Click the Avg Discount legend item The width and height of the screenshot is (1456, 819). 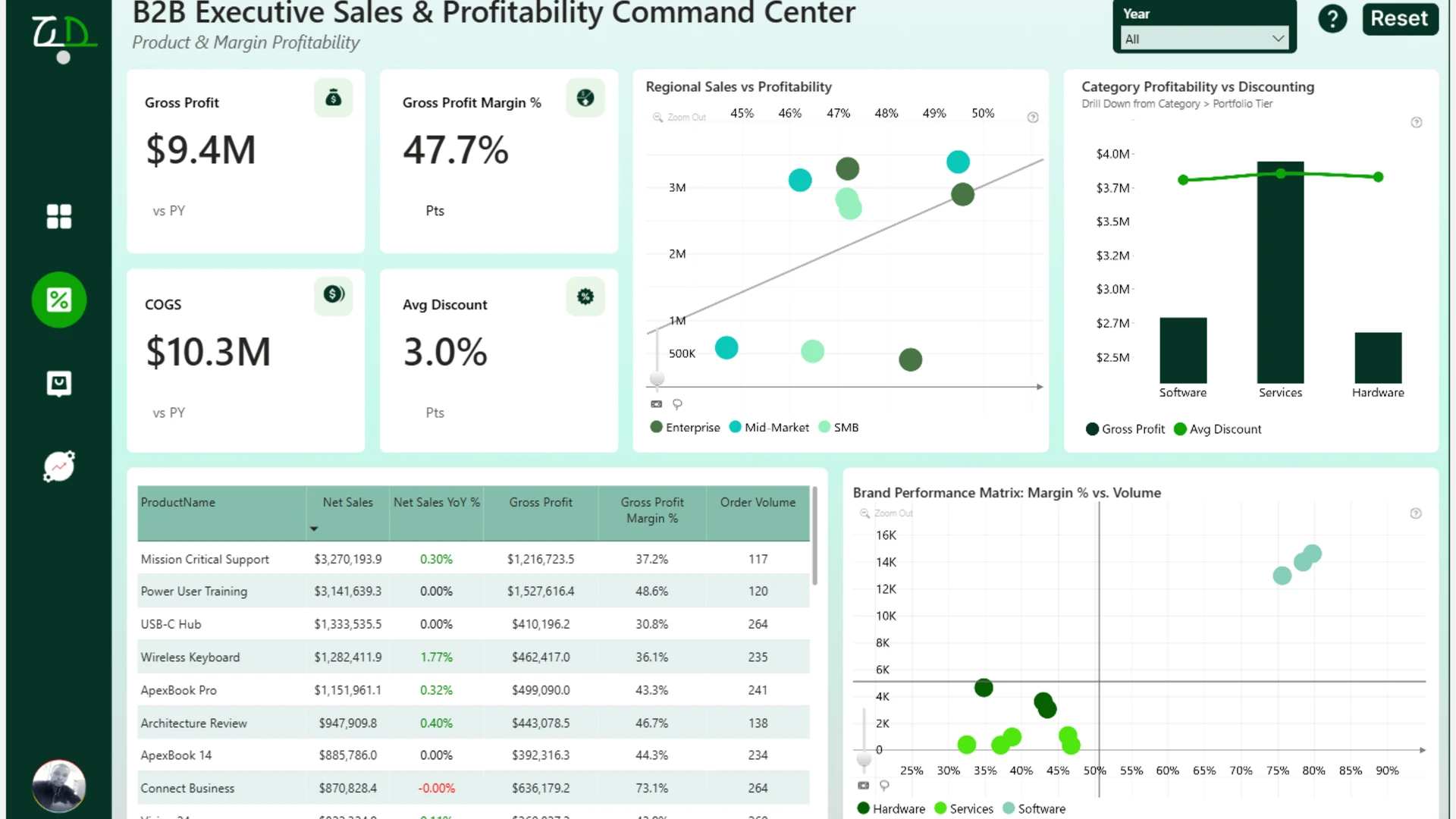coord(1218,429)
